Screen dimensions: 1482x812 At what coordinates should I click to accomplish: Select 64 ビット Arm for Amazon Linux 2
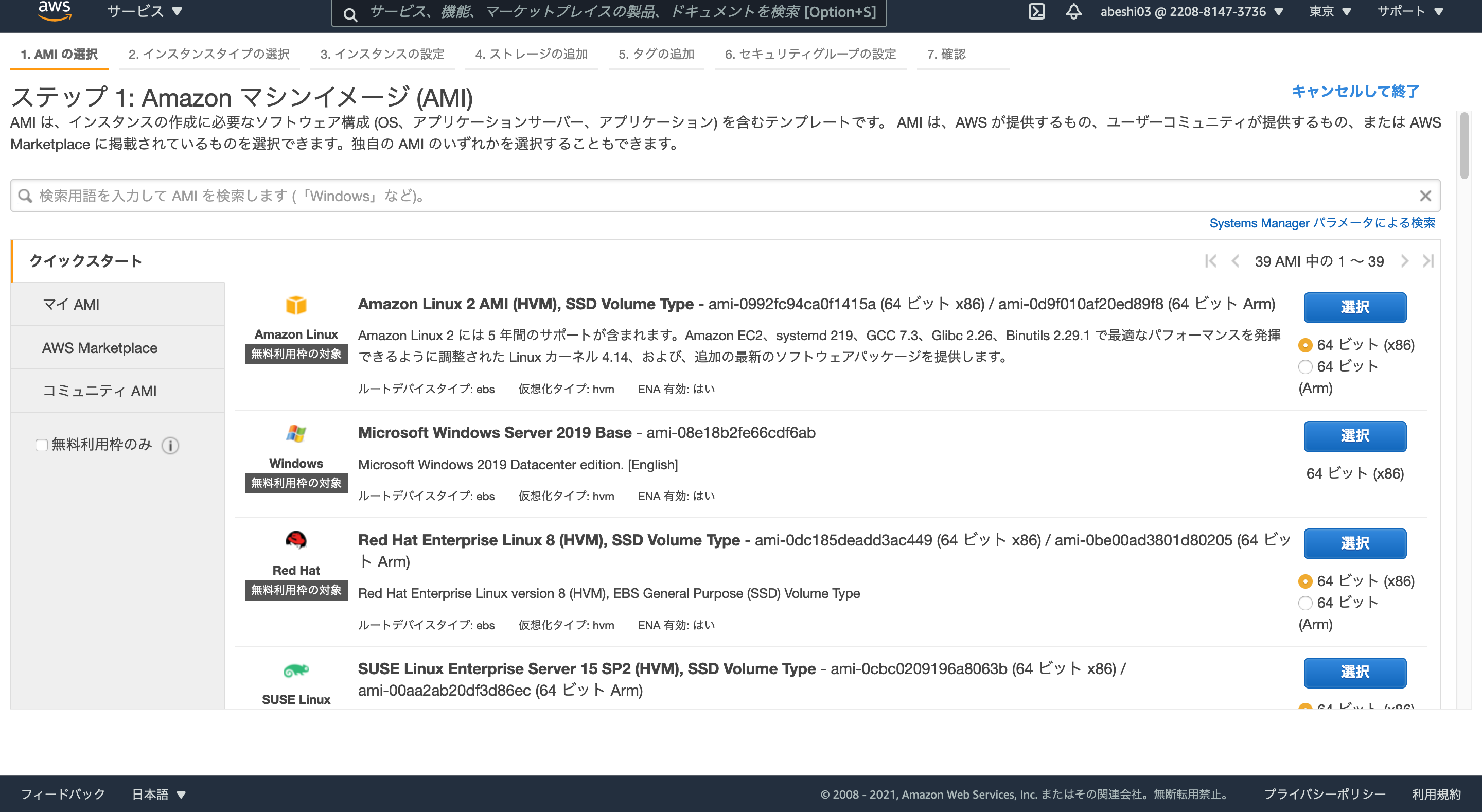pyautogui.click(x=1305, y=366)
